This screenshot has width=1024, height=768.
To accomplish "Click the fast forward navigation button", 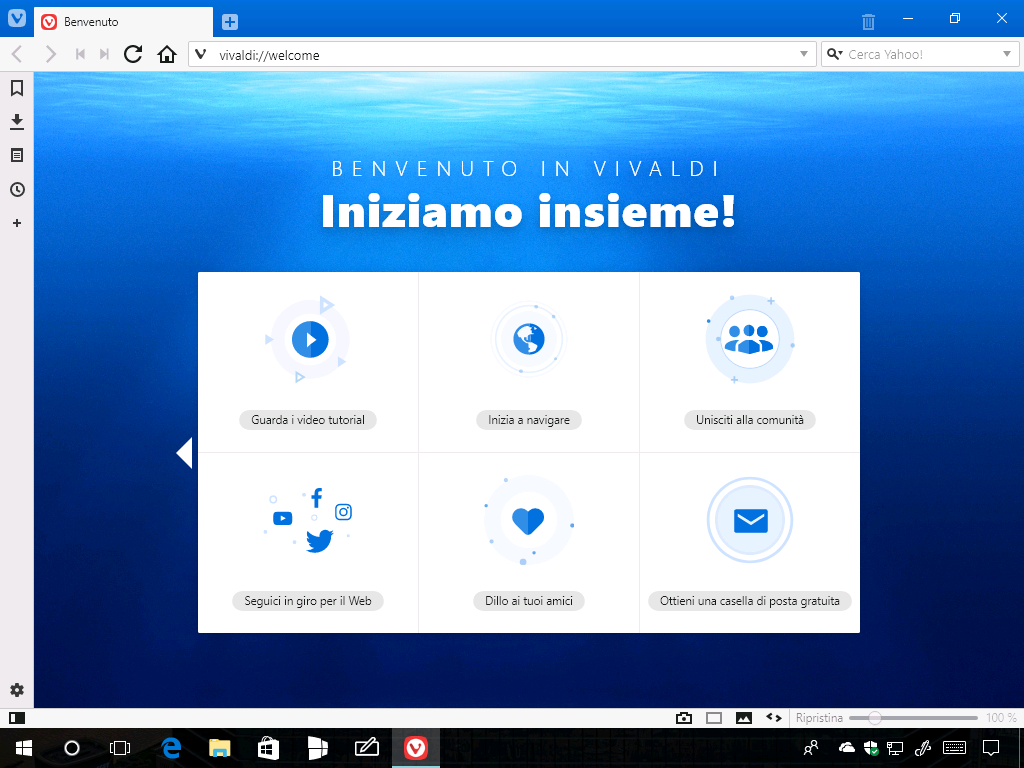I will [104, 54].
